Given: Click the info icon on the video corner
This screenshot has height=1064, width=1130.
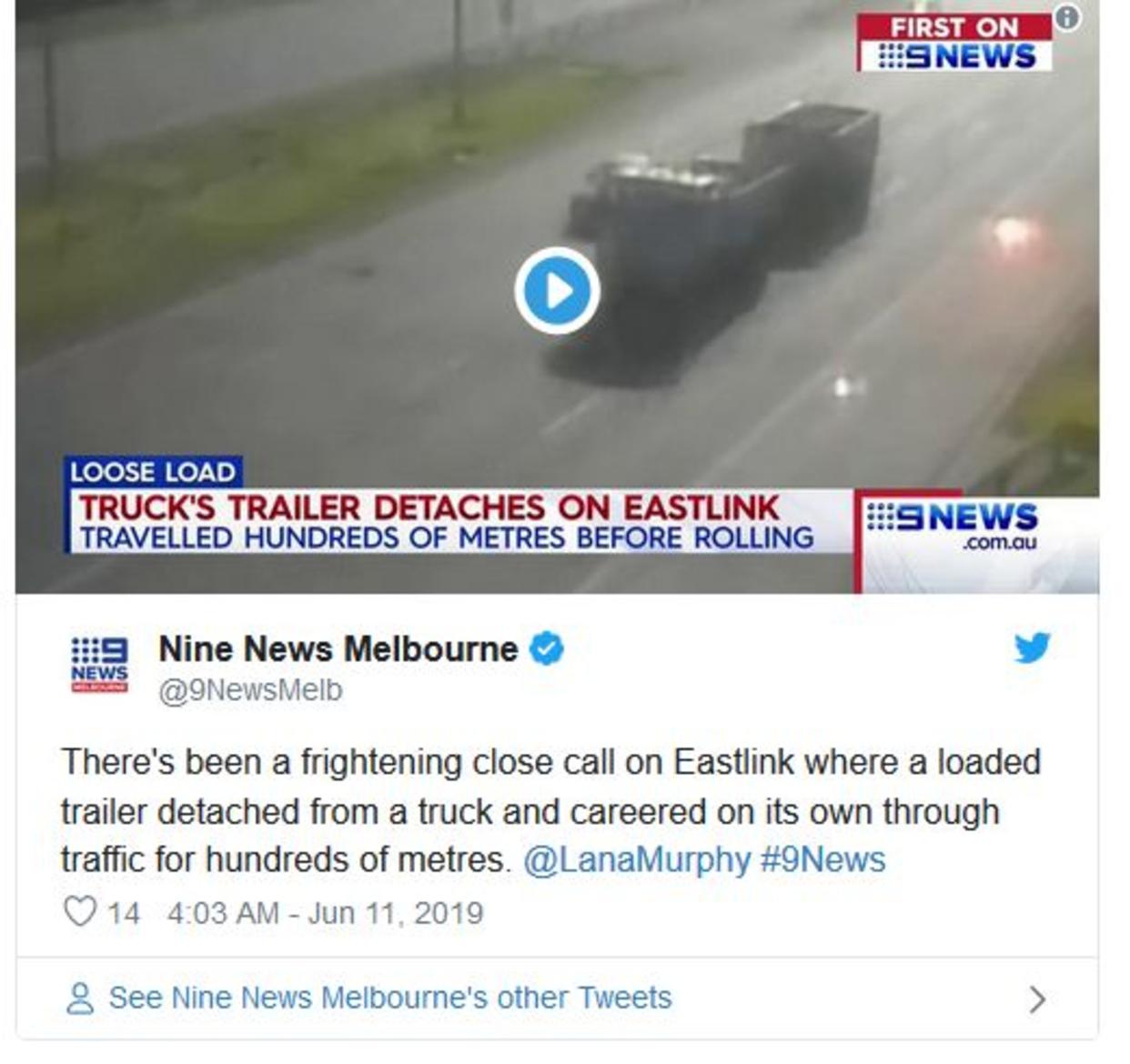Looking at the screenshot, I should 1067,17.
